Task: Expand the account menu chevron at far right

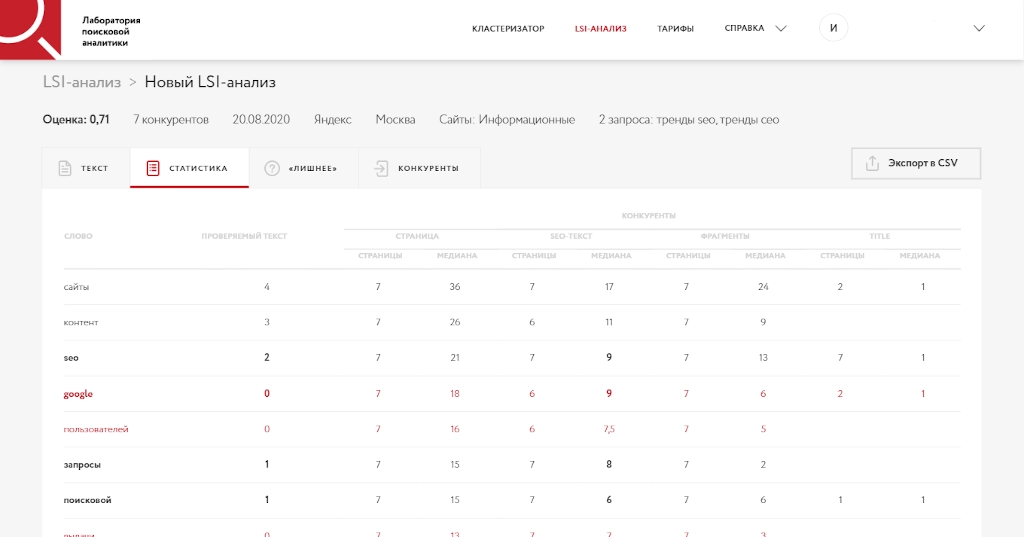Action: (x=979, y=28)
